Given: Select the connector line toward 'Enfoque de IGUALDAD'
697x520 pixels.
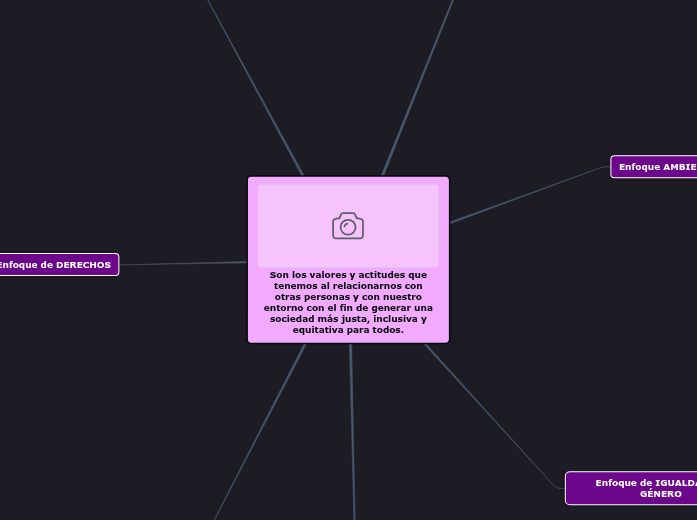Looking at the screenshot, I should [490, 415].
